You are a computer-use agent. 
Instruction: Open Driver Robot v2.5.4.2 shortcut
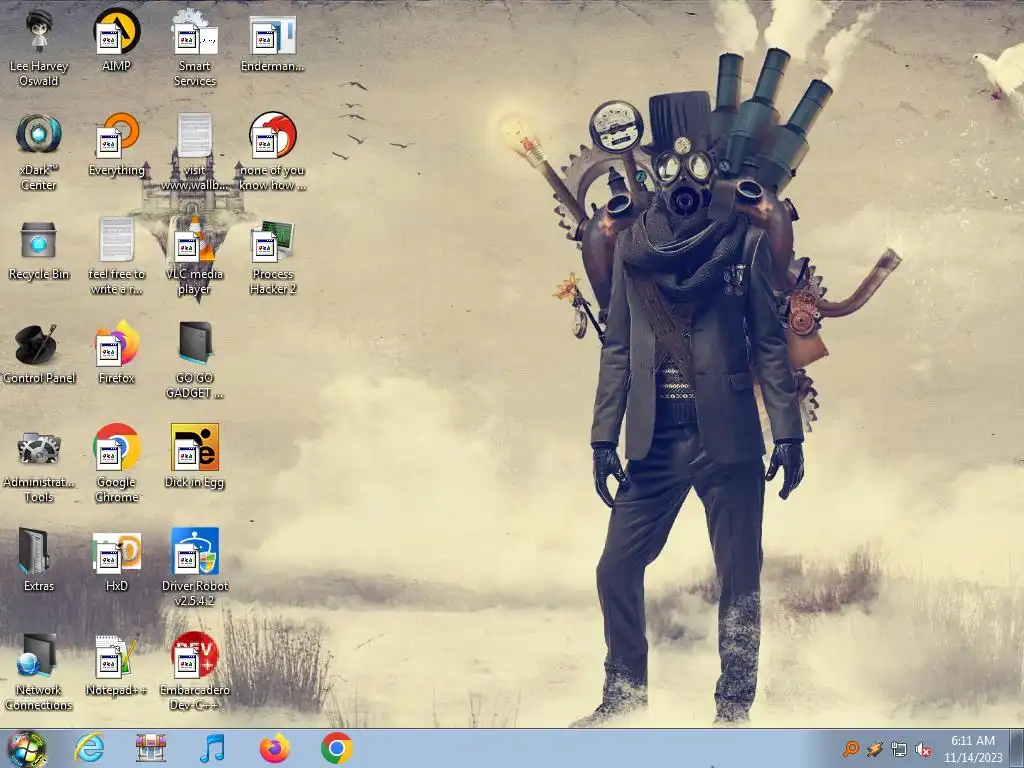coord(195,568)
